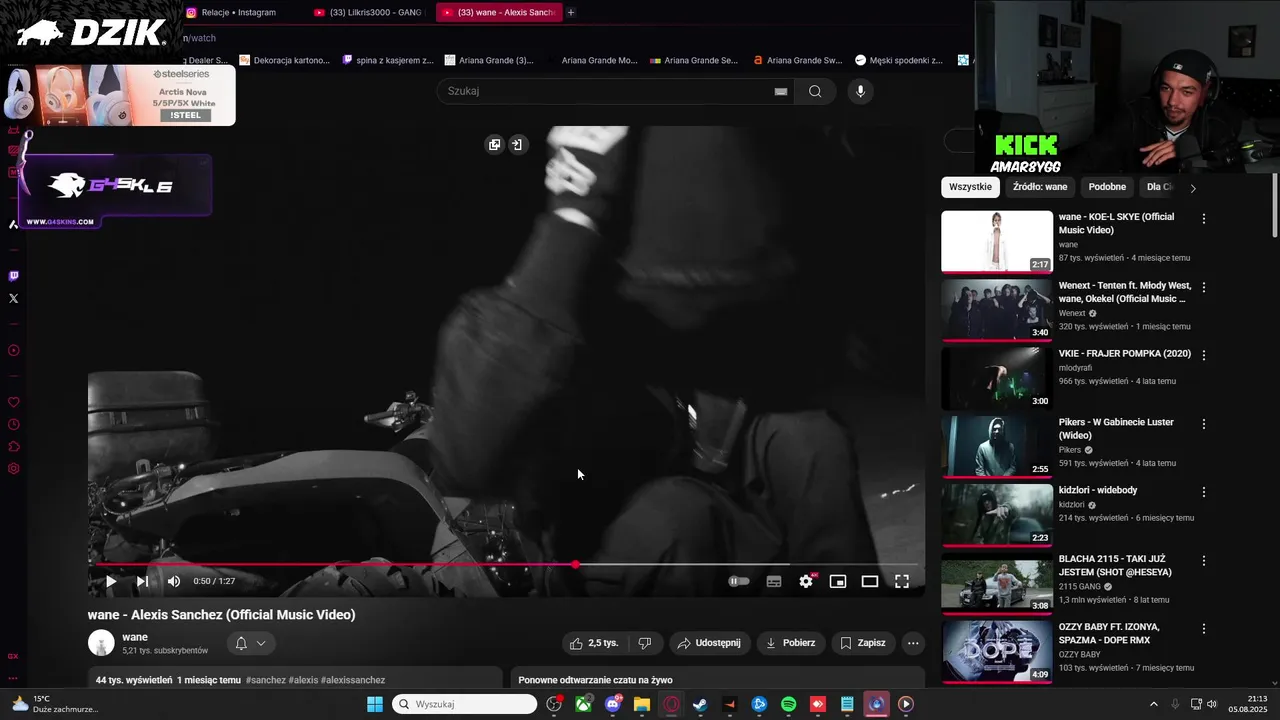The height and width of the screenshot is (720, 1280).
Task: Open the Windows Start menu
Action: point(374,704)
